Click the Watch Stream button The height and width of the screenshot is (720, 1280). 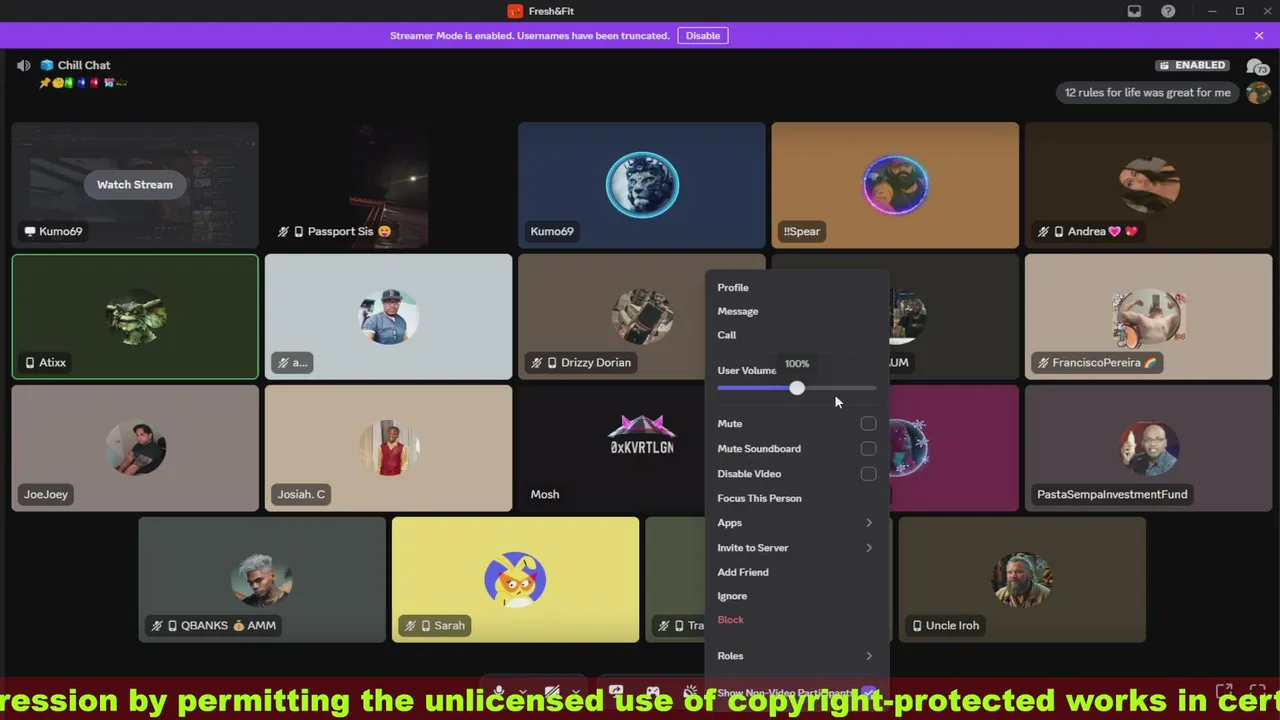click(x=135, y=184)
